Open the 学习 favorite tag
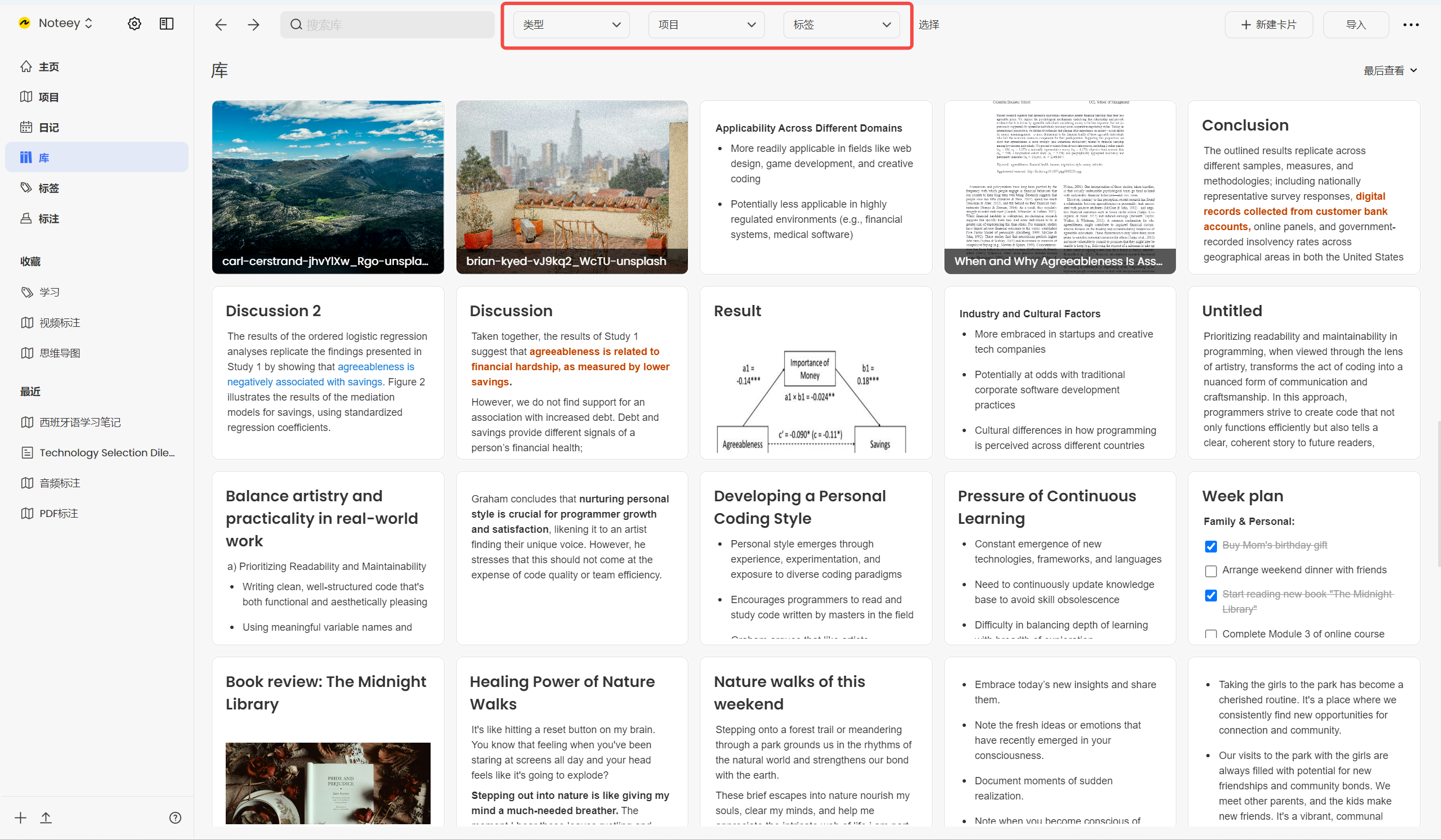Image resolution: width=1441 pixels, height=840 pixels. (x=97, y=292)
